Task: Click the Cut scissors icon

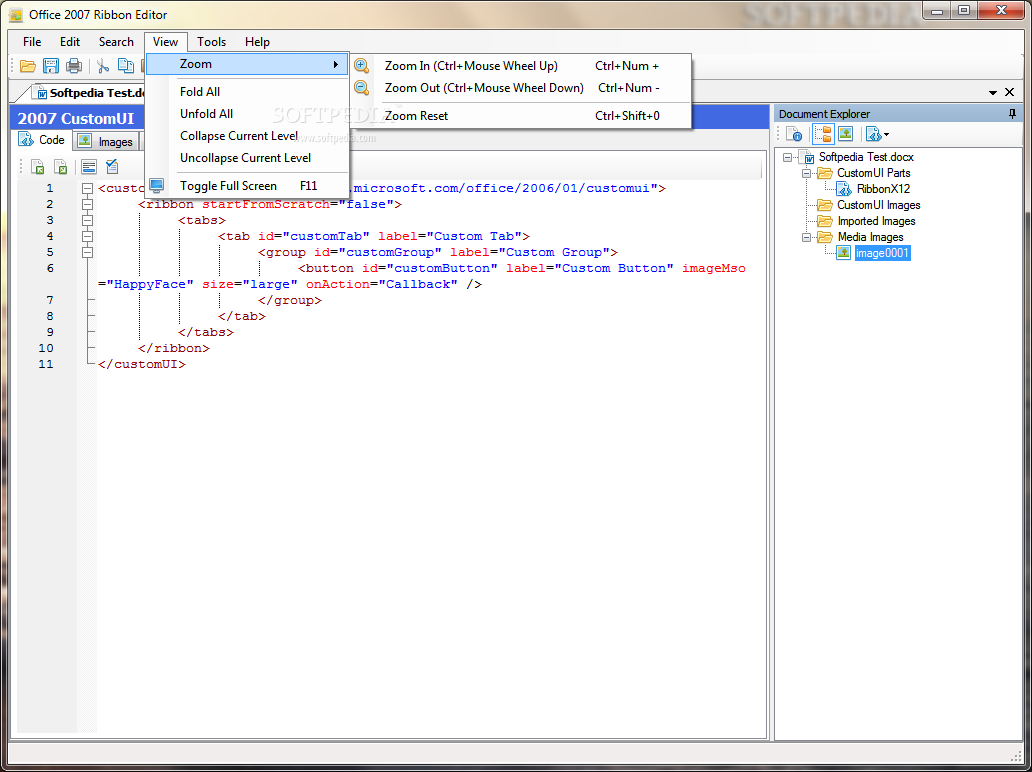Action: [103, 65]
